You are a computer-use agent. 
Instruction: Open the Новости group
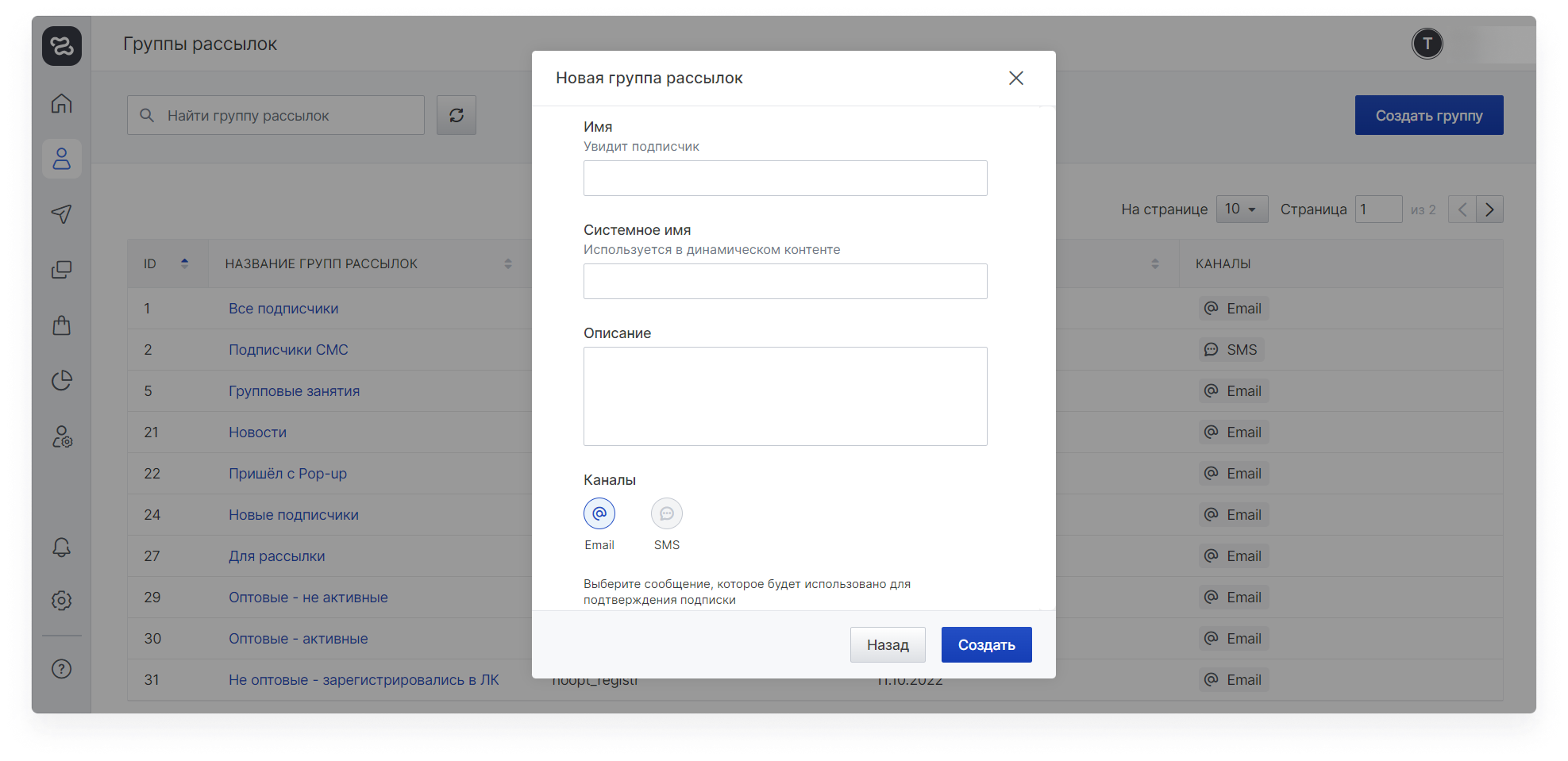click(x=257, y=432)
